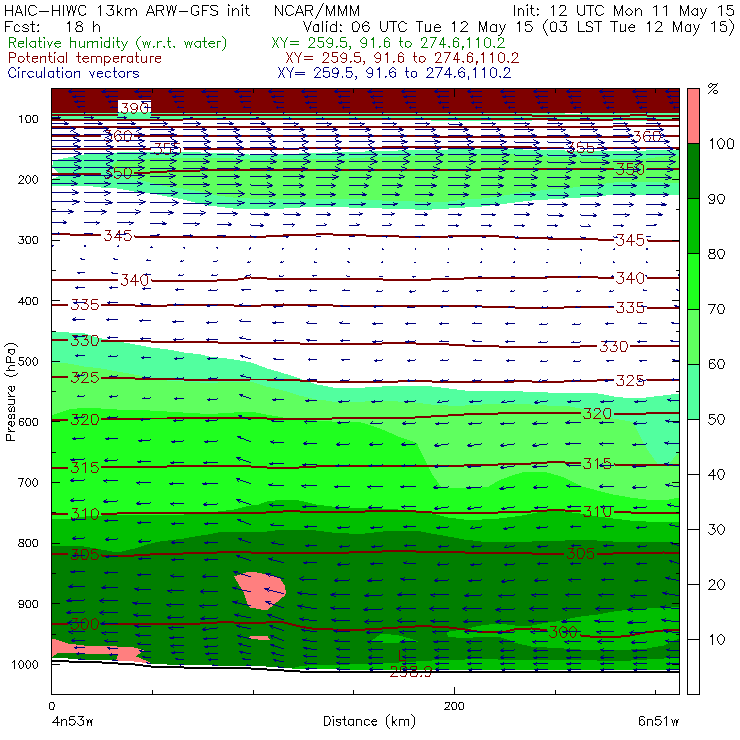Click the 70-80% bright green color bar segment

pos(693,281)
